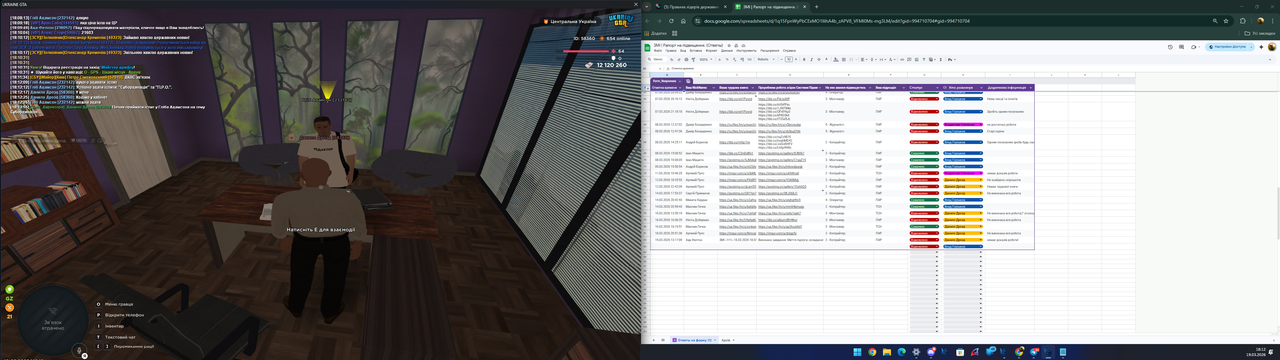Format as percent in Sheets toolbar

(727, 59)
